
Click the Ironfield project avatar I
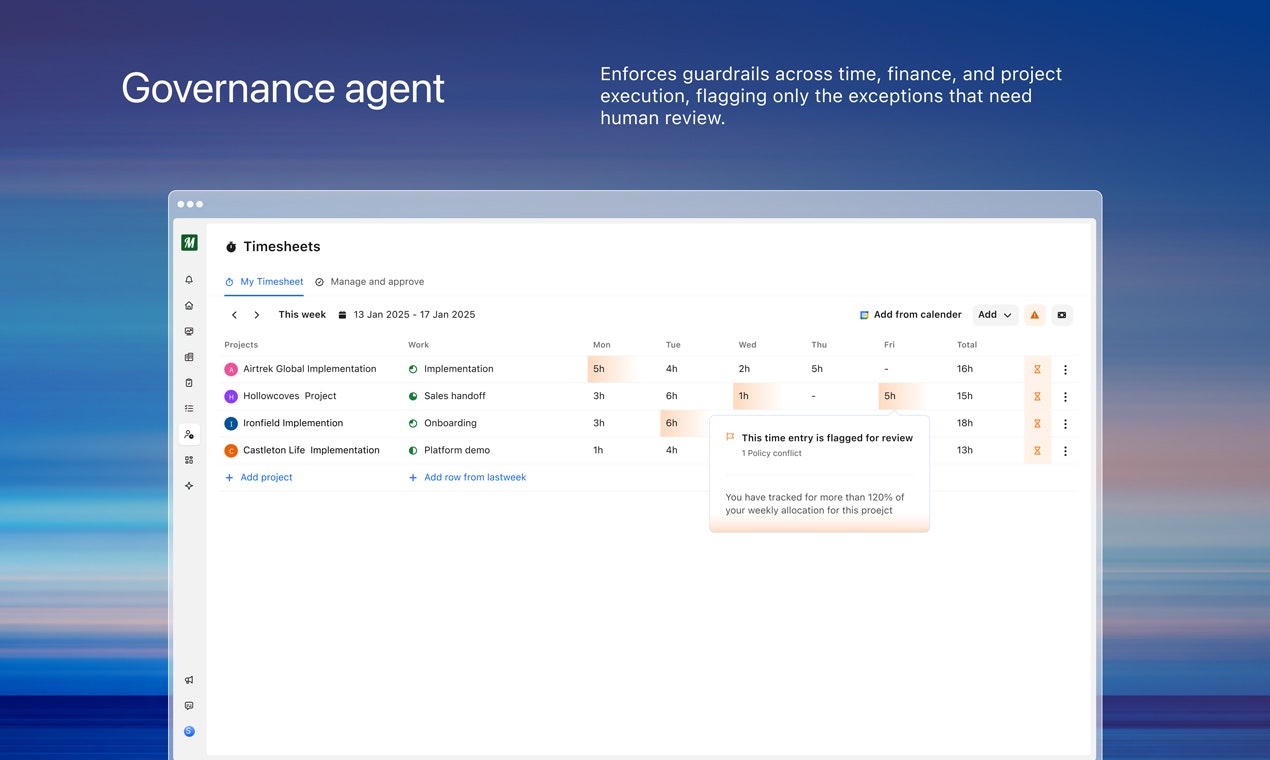(x=231, y=424)
